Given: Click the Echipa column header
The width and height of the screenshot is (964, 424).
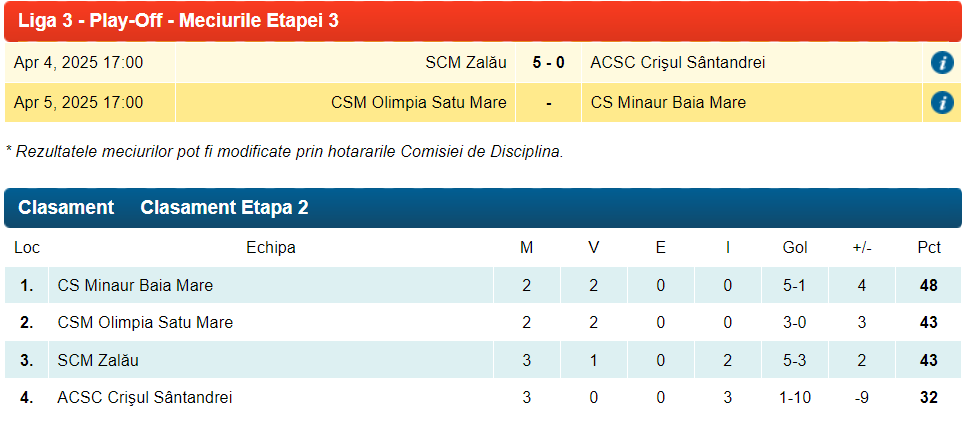Looking at the screenshot, I should click(x=271, y=248).
